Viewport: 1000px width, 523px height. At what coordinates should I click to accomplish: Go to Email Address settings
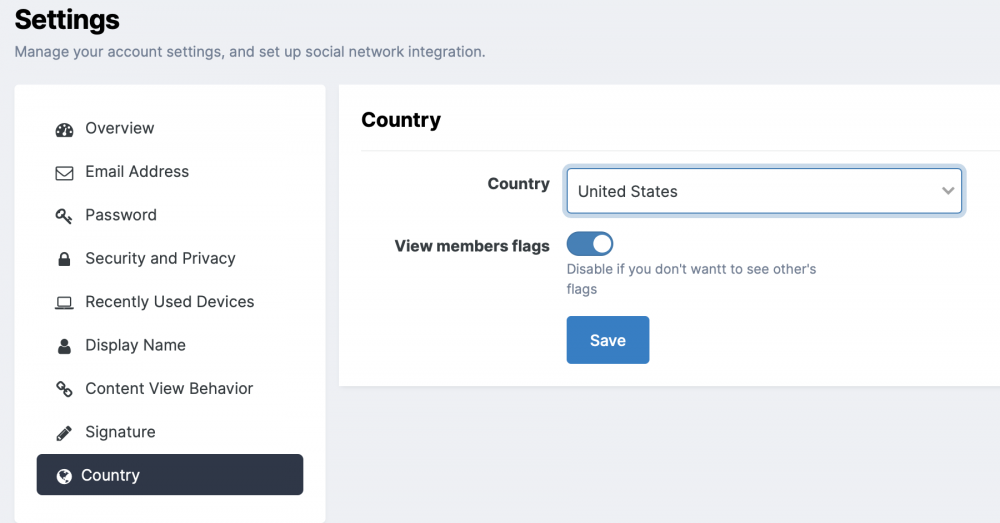(x=137, y=172)
